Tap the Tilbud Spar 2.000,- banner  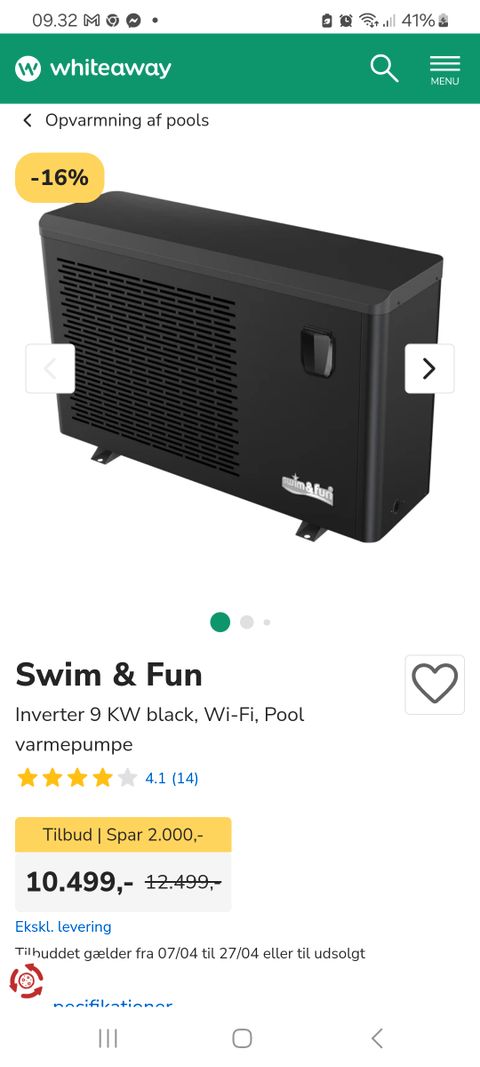(123, 835)
